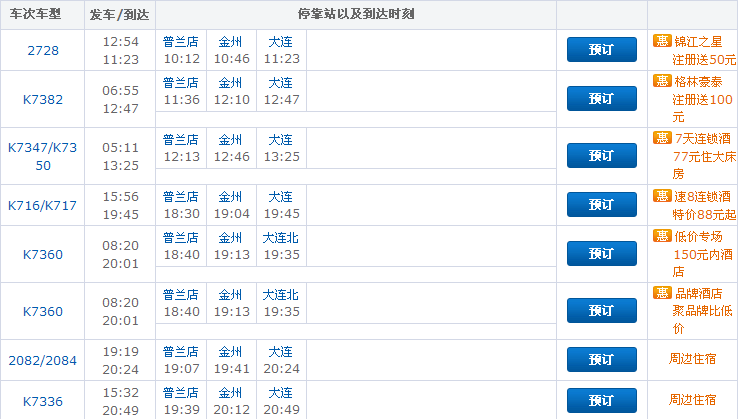
Task: Select 大连北 station in first K7360 row
Action: click(280, 238)
